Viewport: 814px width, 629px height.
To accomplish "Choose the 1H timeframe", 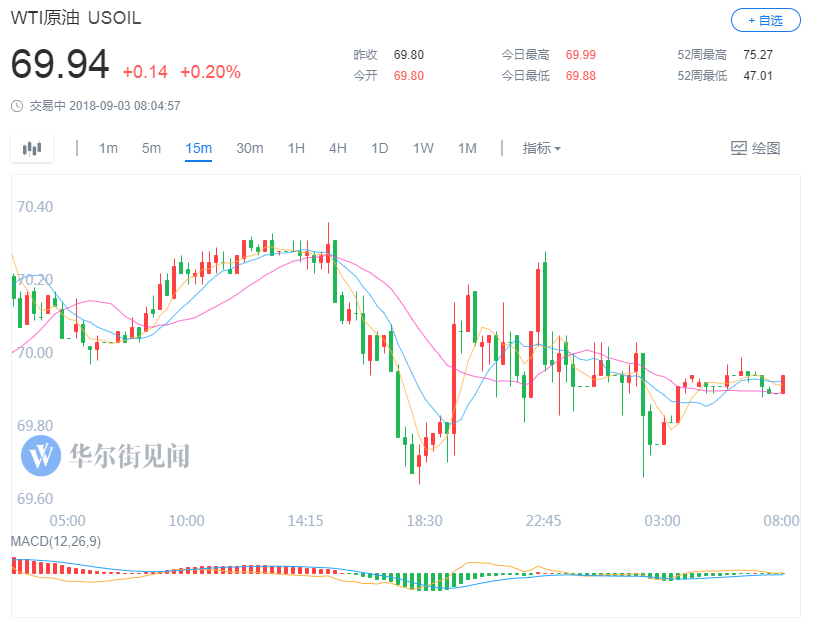I will click(x=296, y=148).
